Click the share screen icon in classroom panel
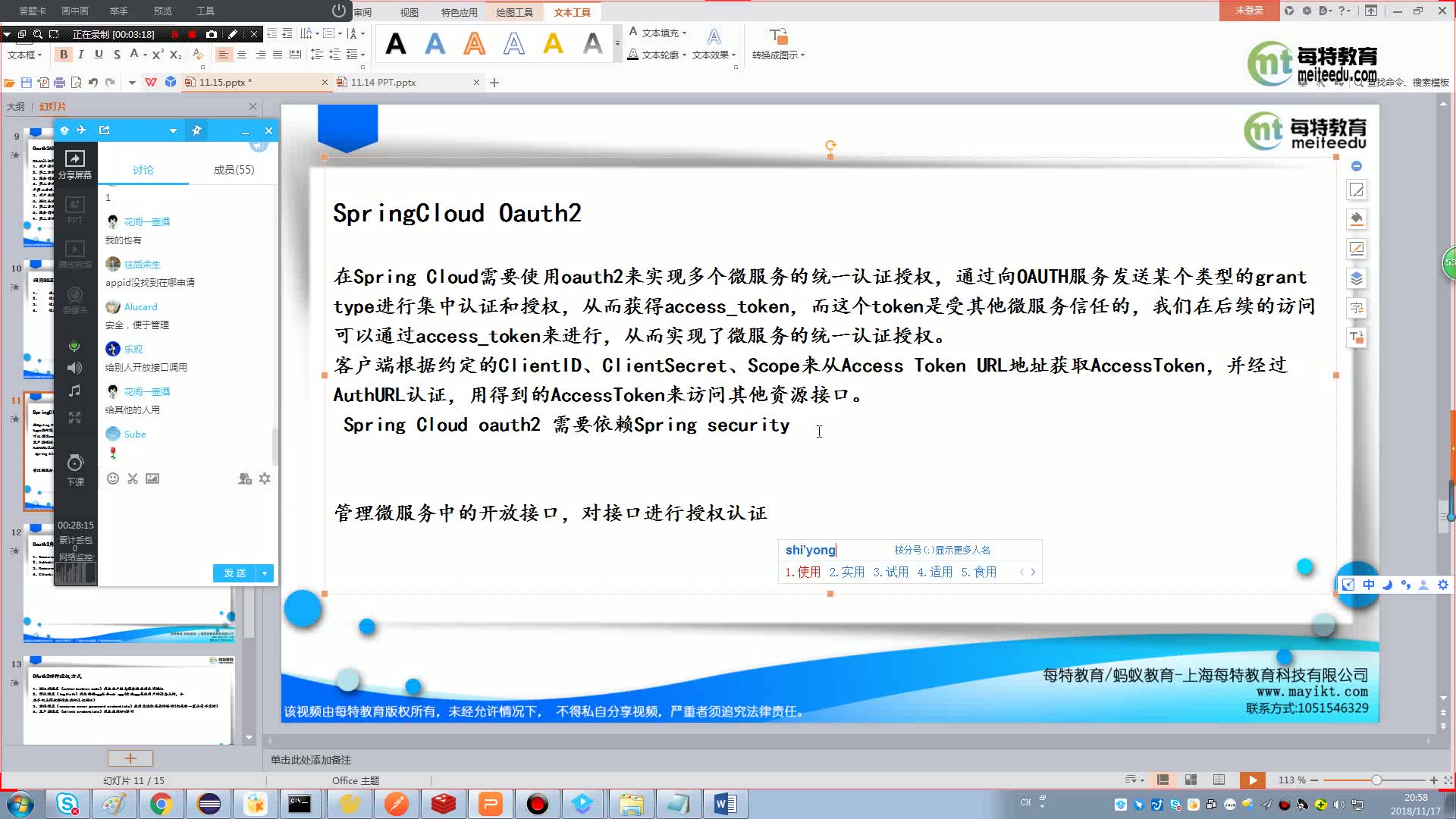1456x819 pixels. point(75,164)
